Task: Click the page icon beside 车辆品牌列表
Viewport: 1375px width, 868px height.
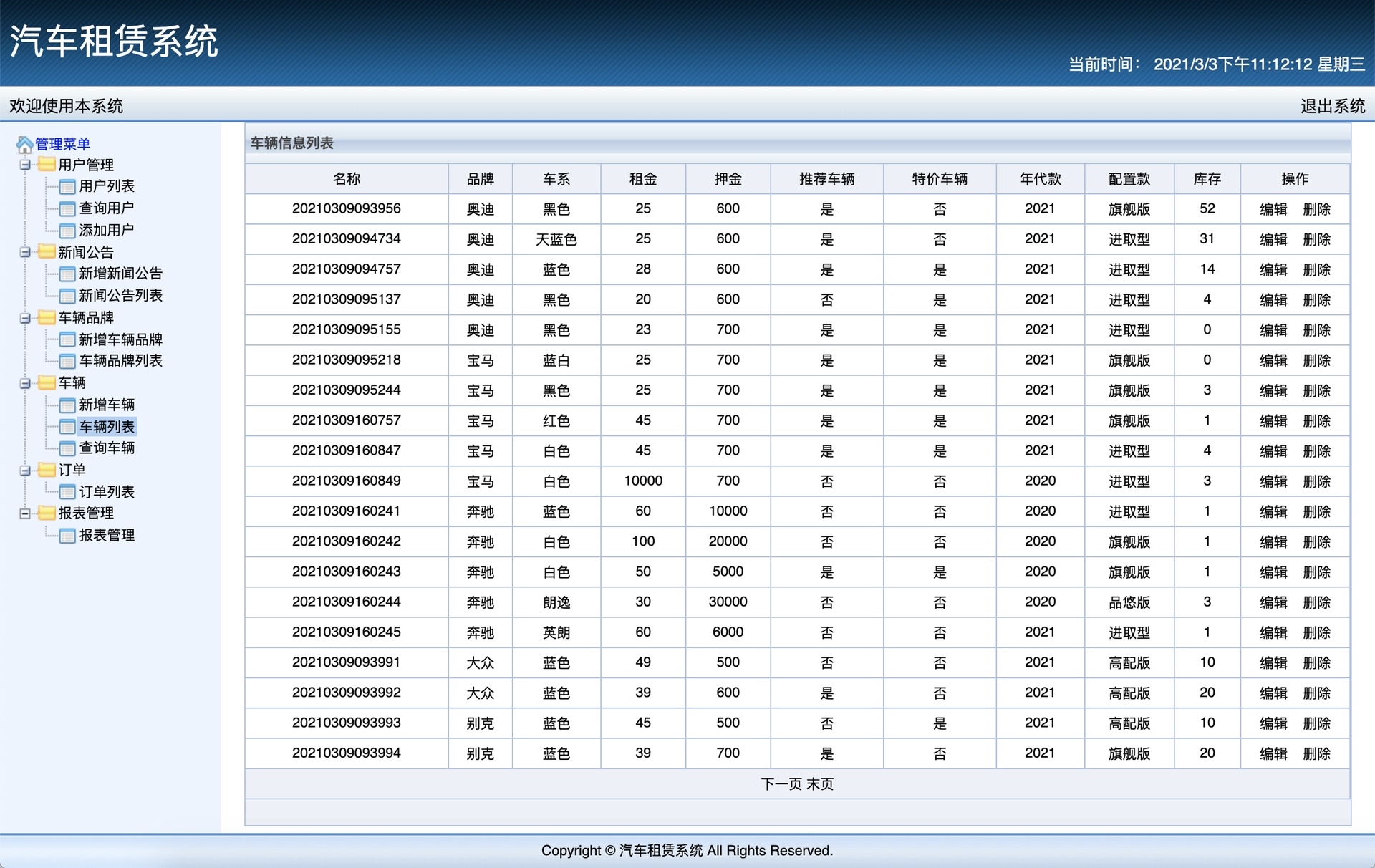Action: (x=67, y=361)
